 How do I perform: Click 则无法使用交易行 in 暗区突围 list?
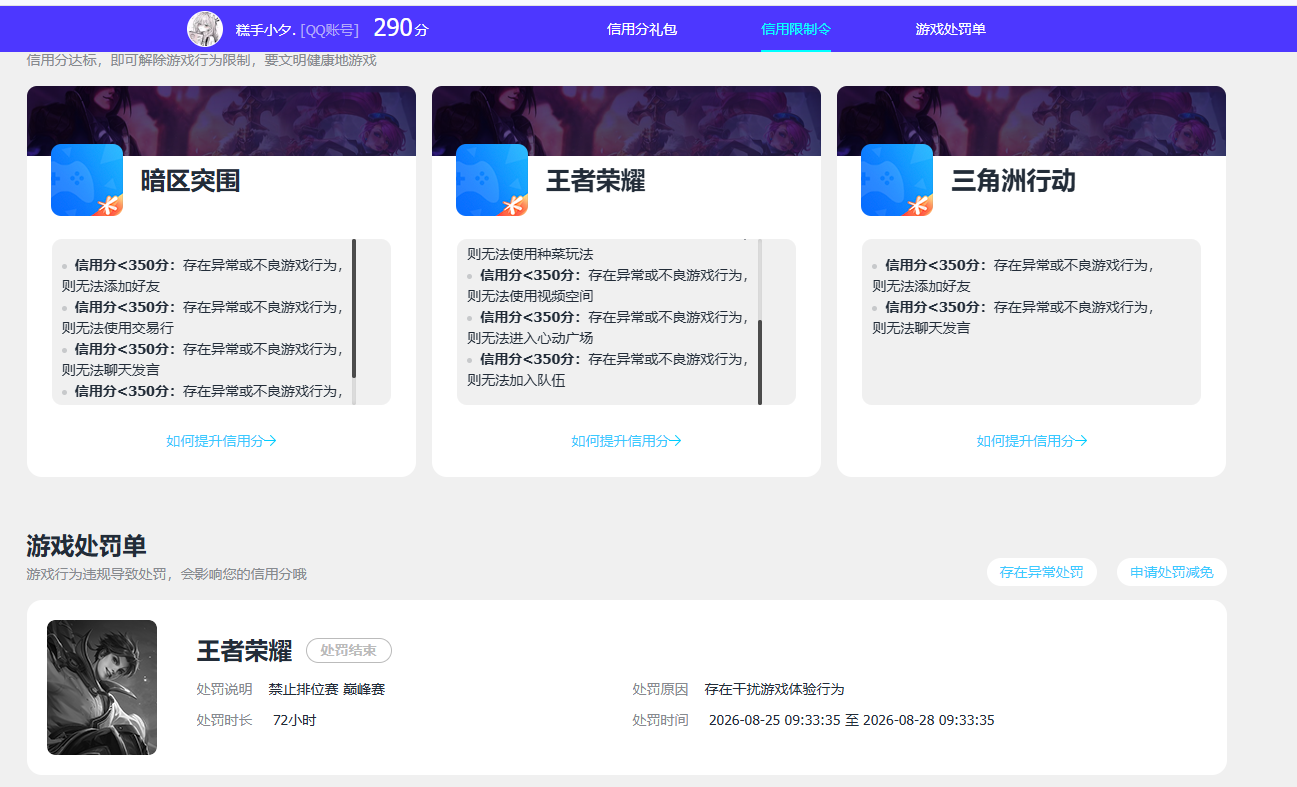tap(118, 328)
